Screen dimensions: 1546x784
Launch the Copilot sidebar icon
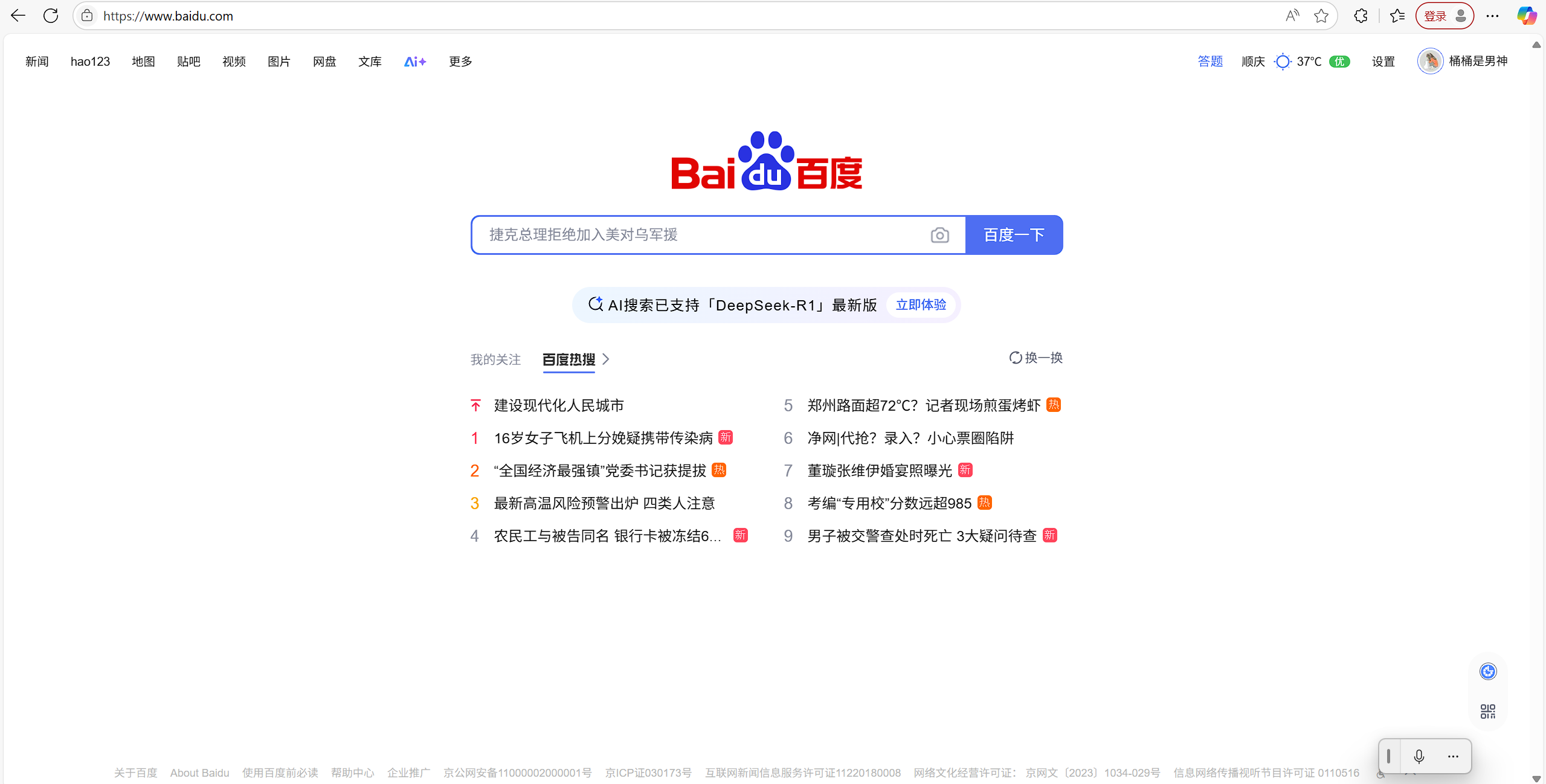tap(1527, 16)
